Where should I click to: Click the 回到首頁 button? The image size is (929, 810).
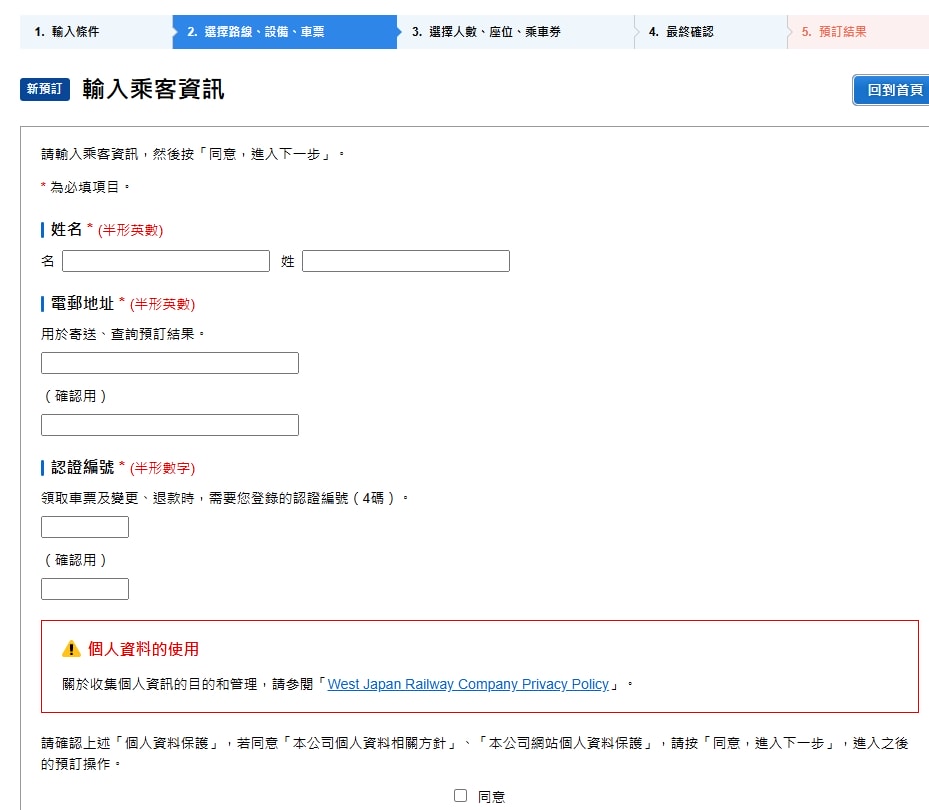(891, 90)
